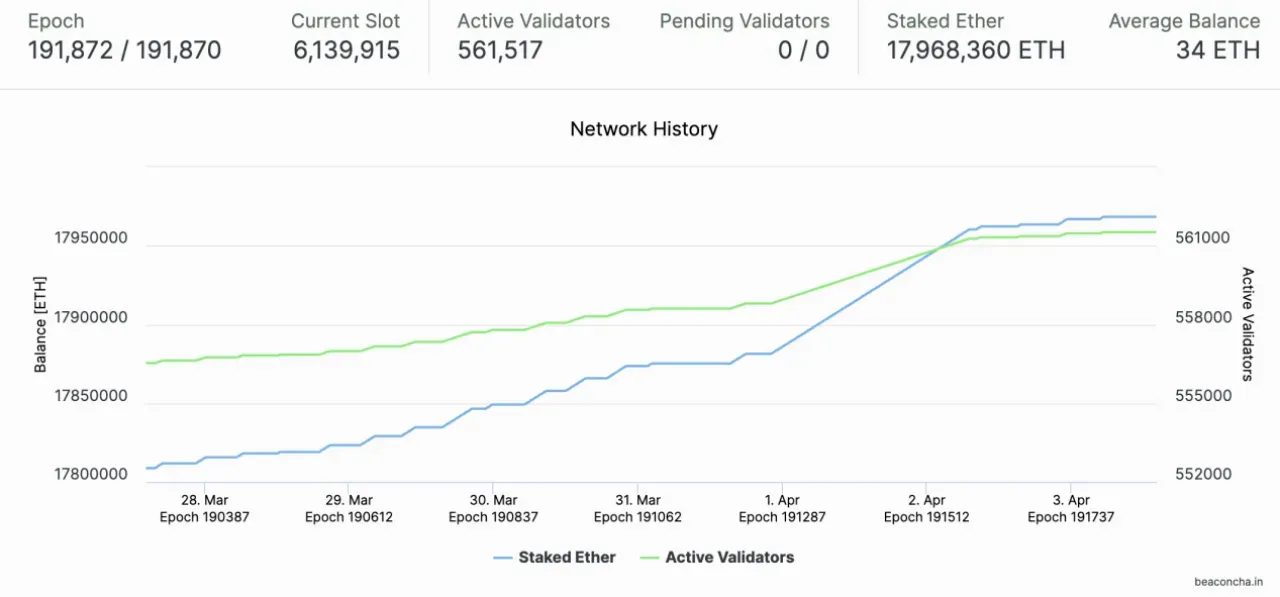Image resolution: width=1280 pixels, height=597 pixels.
Task: Click the 29. Mar Epoch 190612 axis label
Action: coord(349,508)
